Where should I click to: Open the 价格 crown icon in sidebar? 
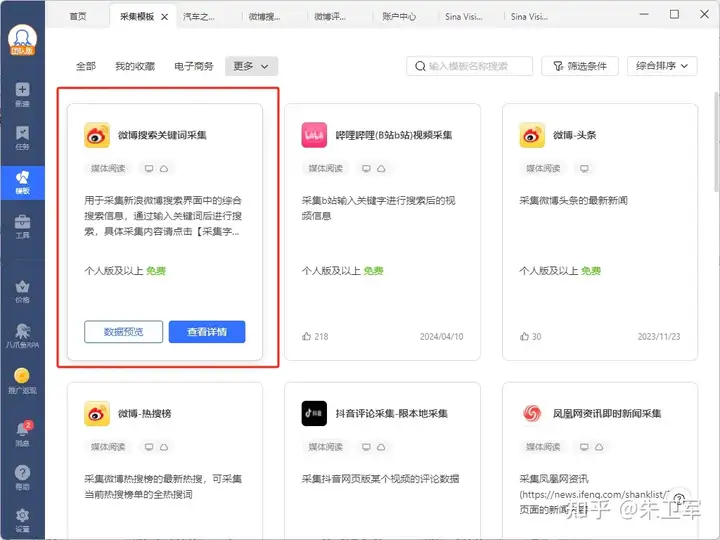[22, 287]
